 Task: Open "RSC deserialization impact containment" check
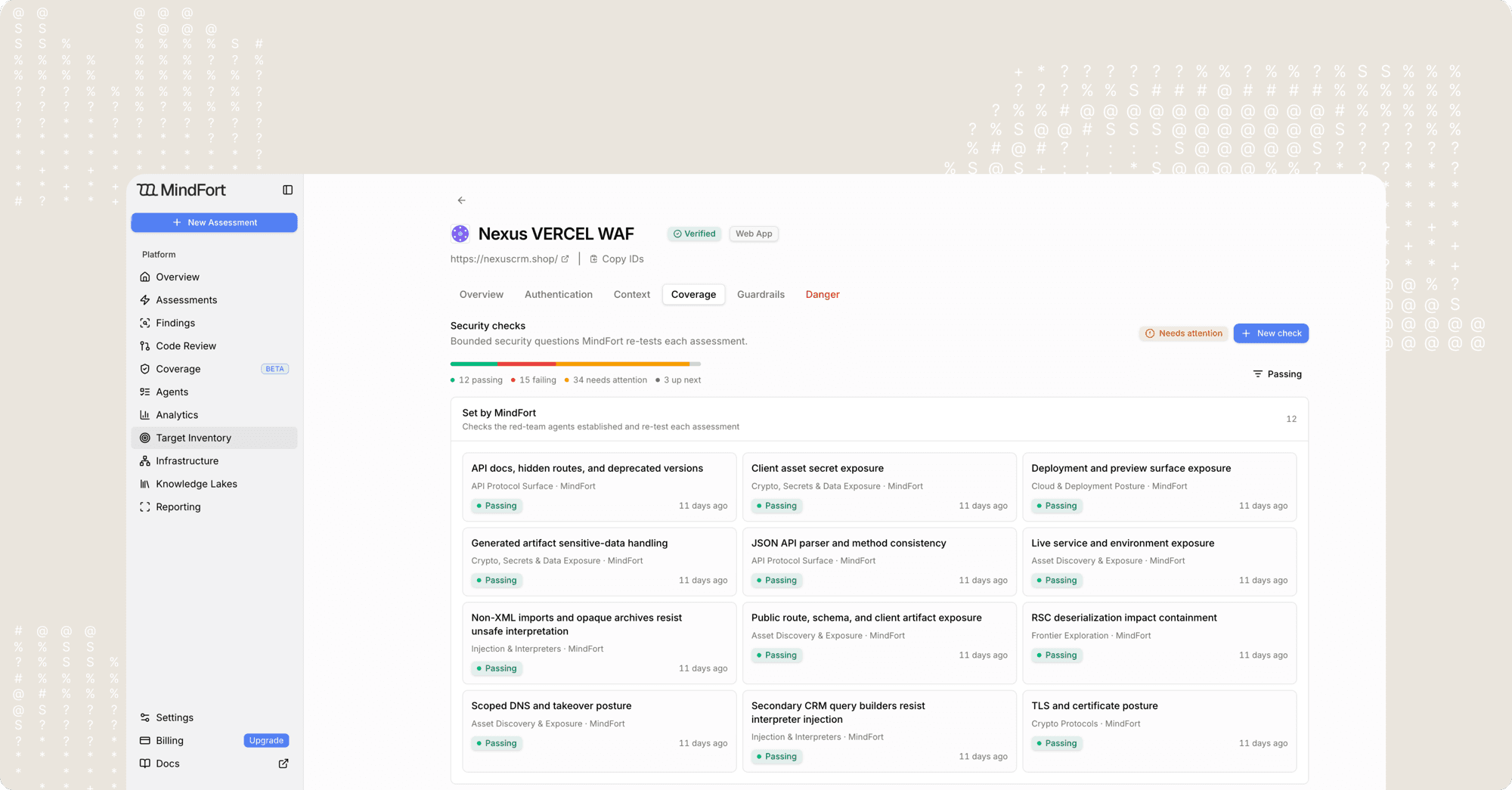click(x=1160, y=643)
